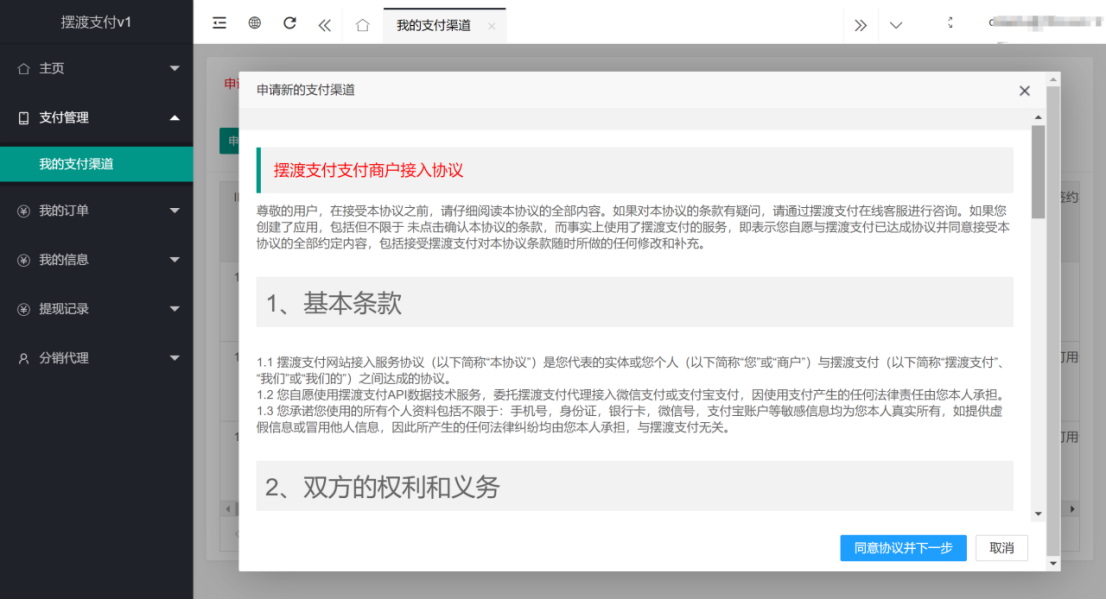Image resolution: width=1106 pixels, height=600 pixels.
Task: Click dialog outer scrollbar up arrow
Action: coord(1053,80)
